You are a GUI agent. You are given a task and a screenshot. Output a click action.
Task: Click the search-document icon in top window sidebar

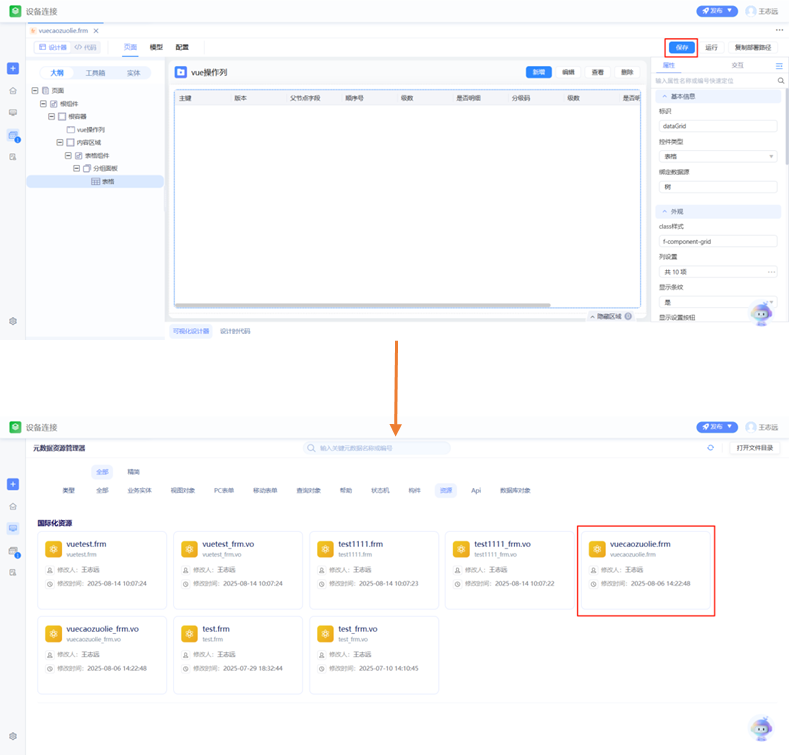(13, 157)
